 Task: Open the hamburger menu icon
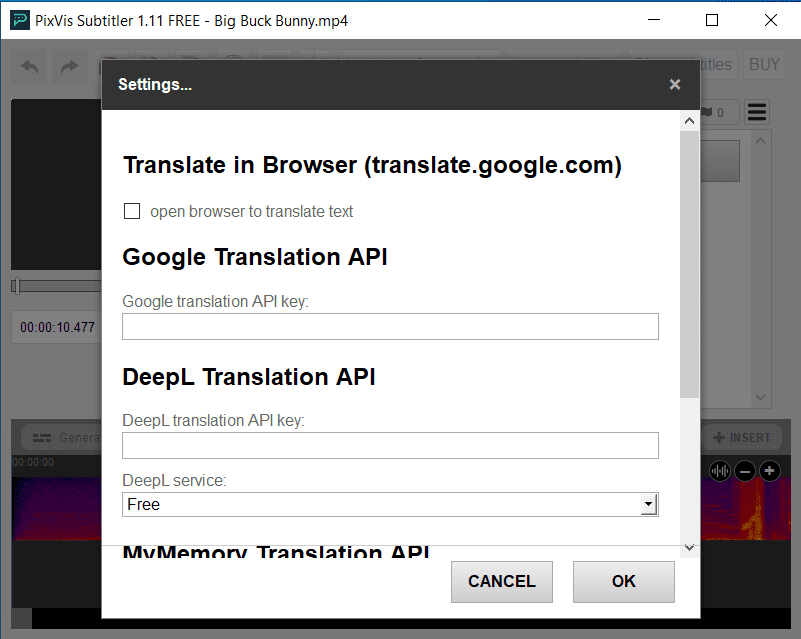coord(757,112)
